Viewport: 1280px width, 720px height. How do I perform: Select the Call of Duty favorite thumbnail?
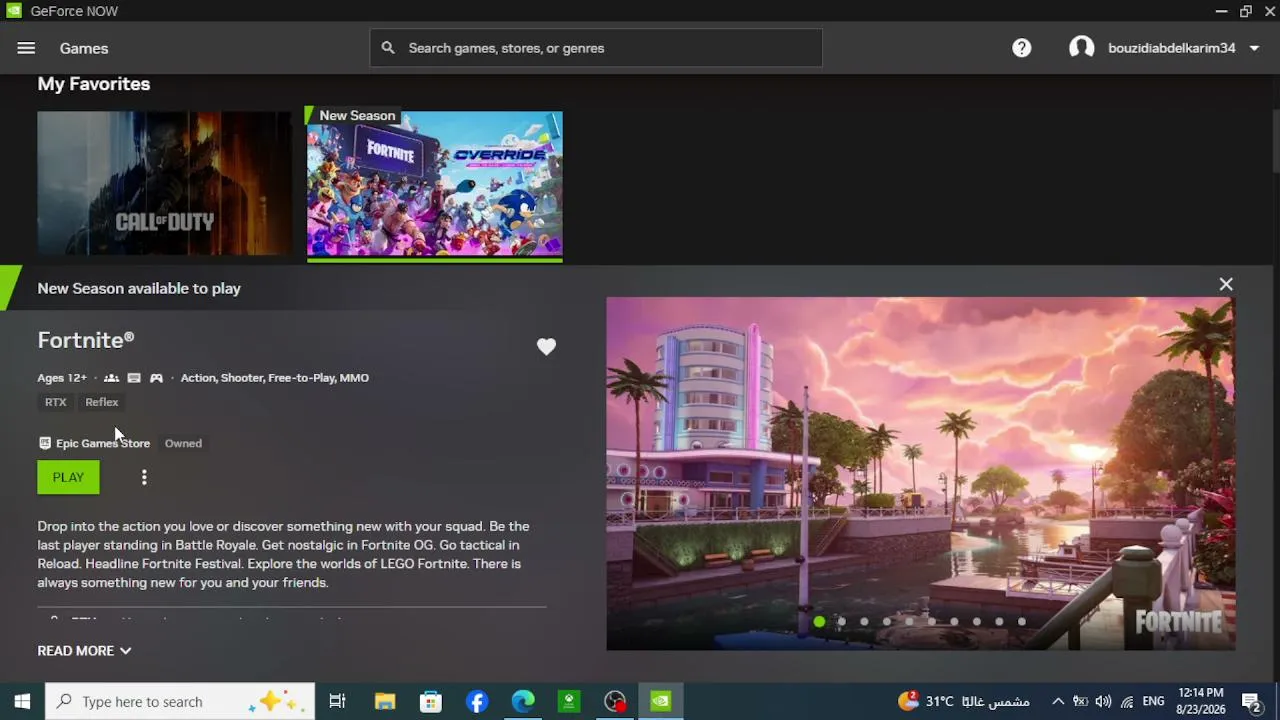click(164, 183)
